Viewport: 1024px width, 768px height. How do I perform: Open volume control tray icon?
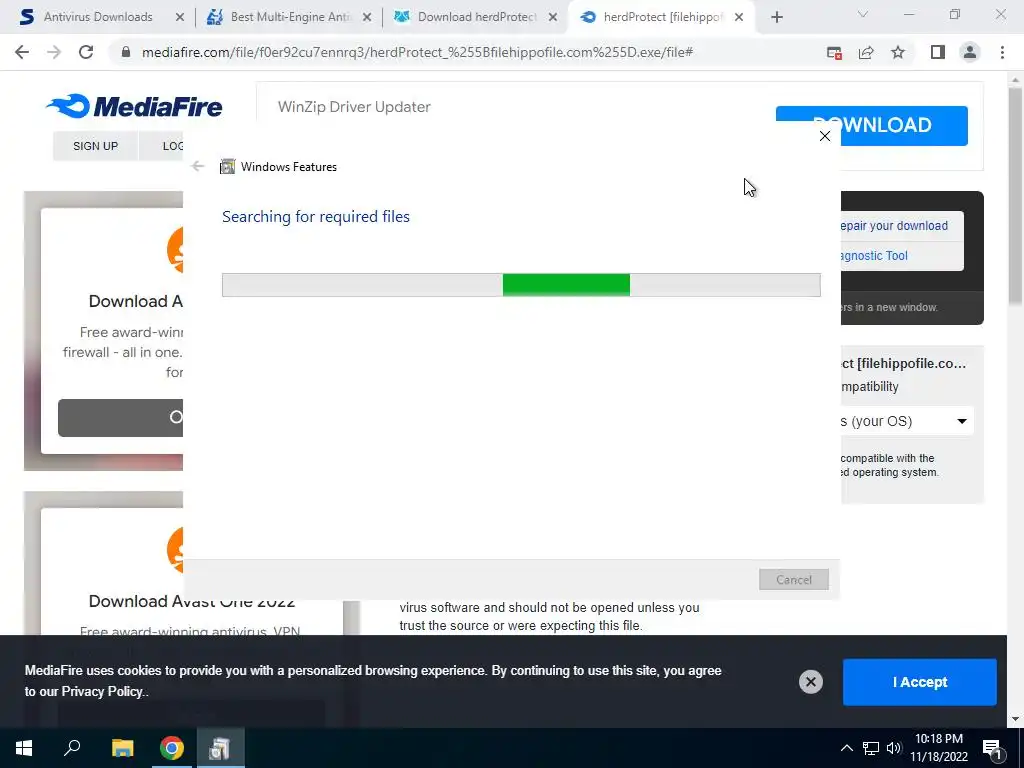(x=893, y=748)
